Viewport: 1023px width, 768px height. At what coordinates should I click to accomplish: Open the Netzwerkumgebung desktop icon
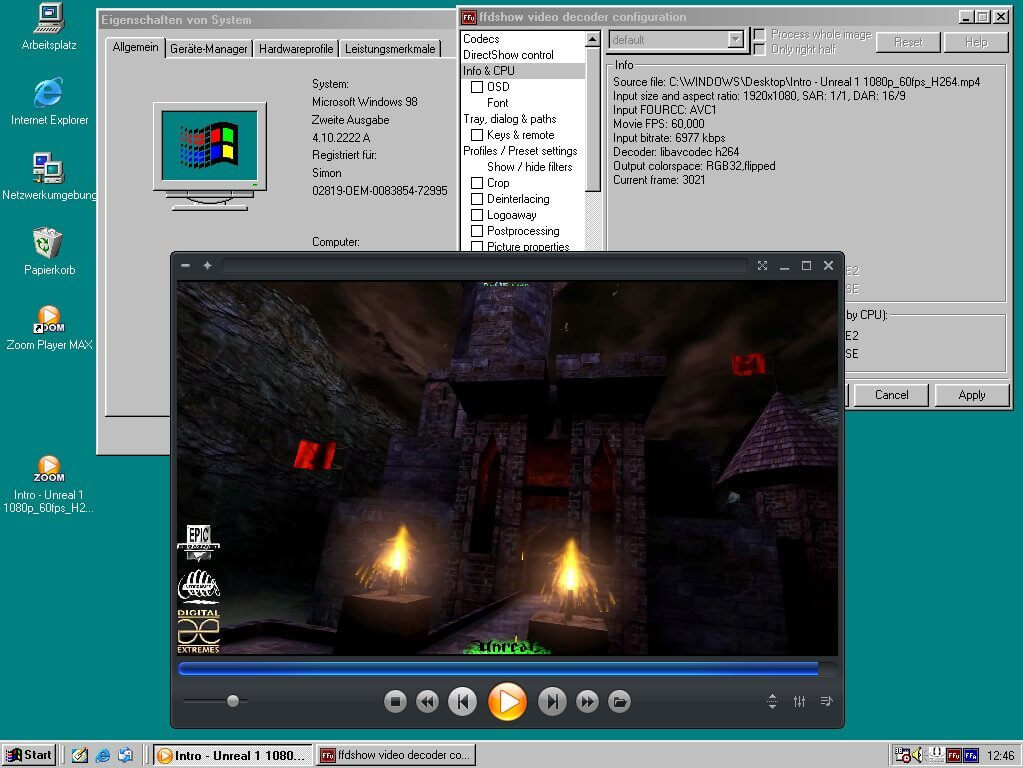(49, 176)
